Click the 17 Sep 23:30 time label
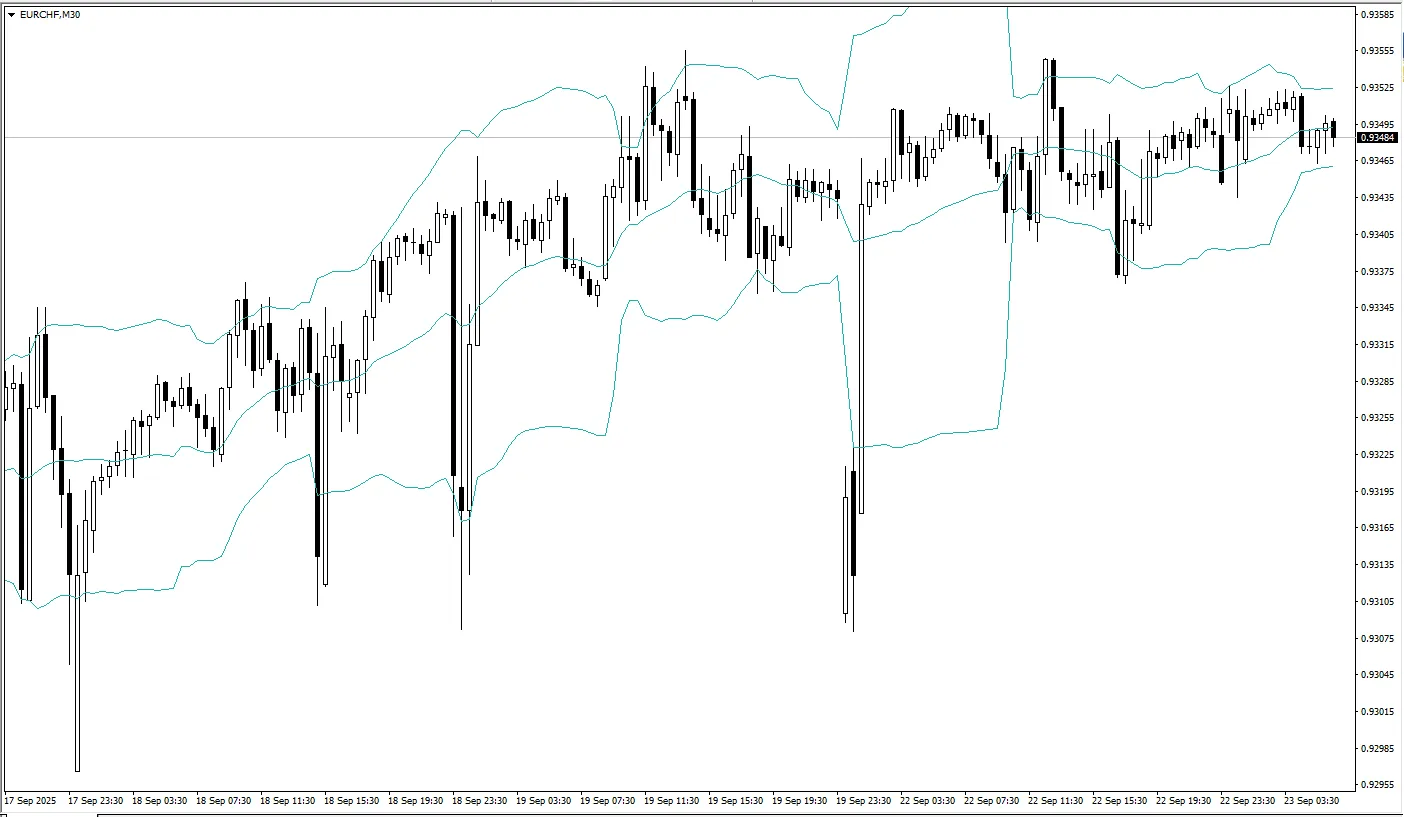Image resolution: width=1404 pixels, height=817 pixels. point(96,801)
